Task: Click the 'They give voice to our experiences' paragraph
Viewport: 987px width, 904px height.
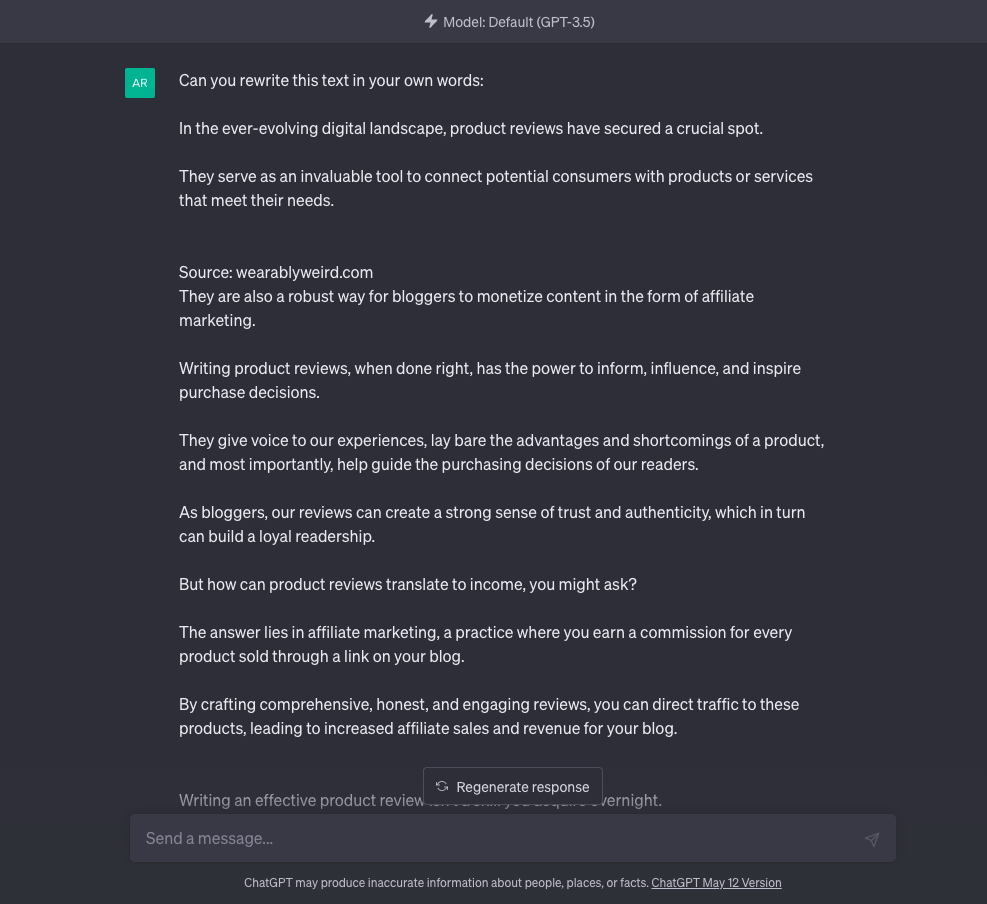Action: [502, 452]
